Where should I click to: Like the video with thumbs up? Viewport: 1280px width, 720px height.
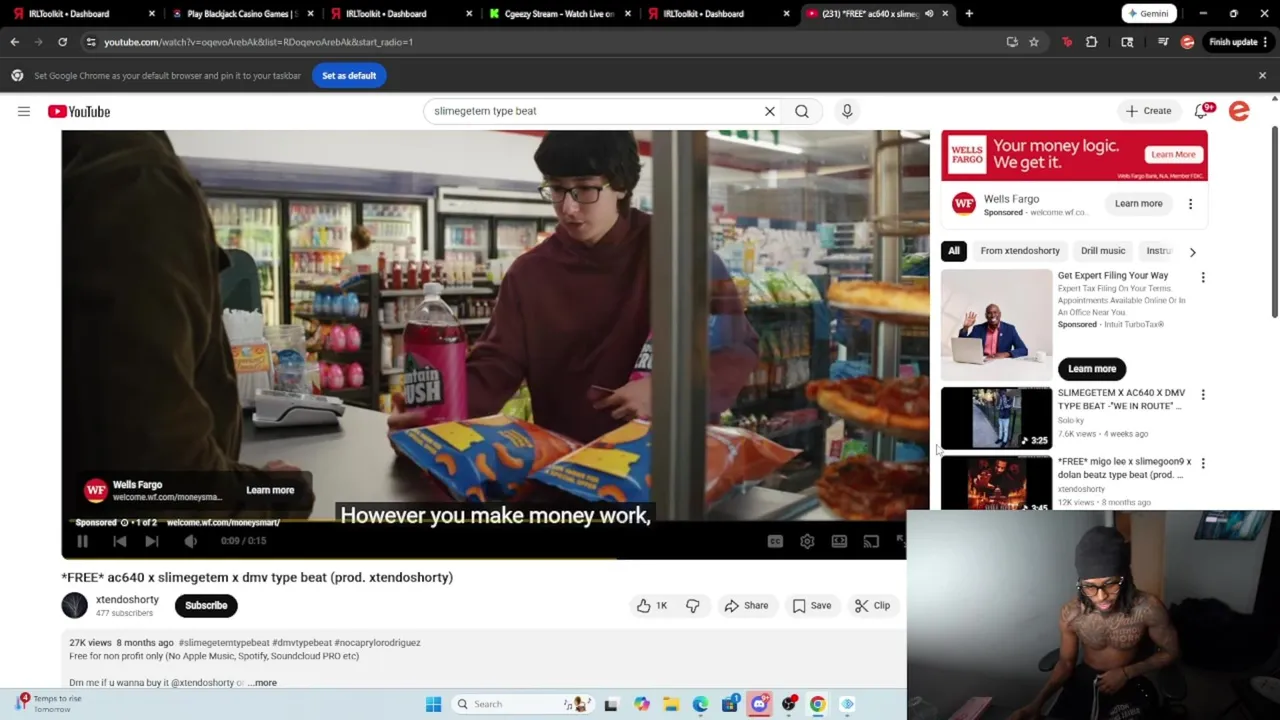coord(652,605)
